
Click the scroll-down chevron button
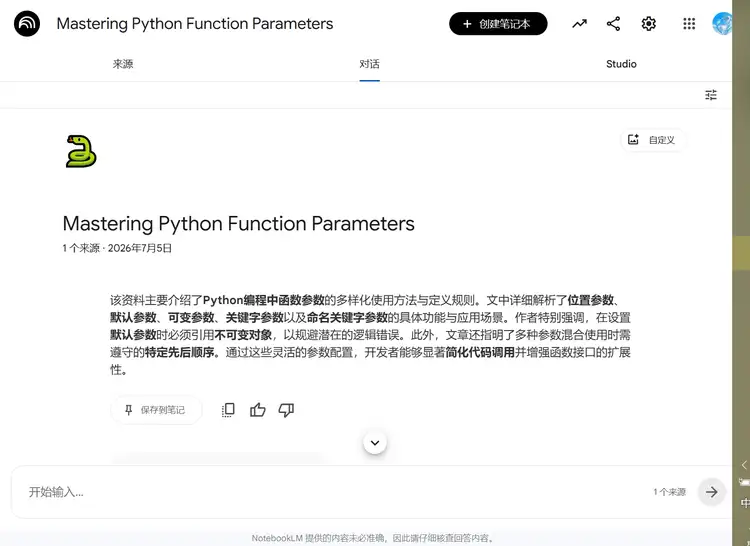point(375,443)
